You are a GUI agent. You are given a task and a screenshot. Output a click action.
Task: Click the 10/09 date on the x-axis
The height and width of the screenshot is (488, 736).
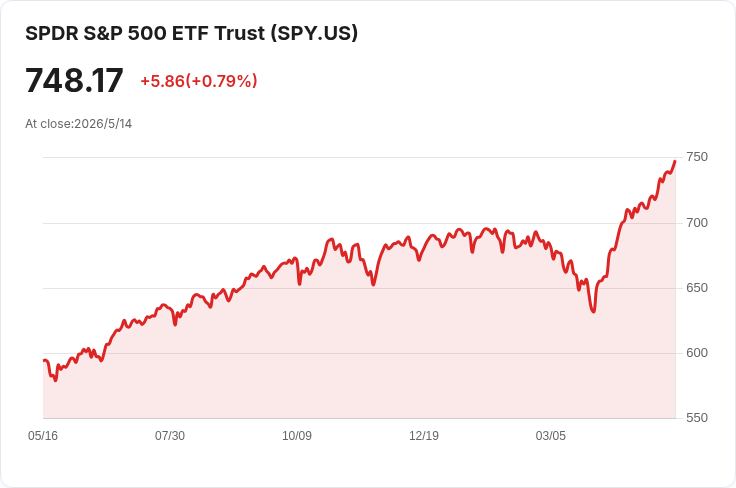[297, 436]
